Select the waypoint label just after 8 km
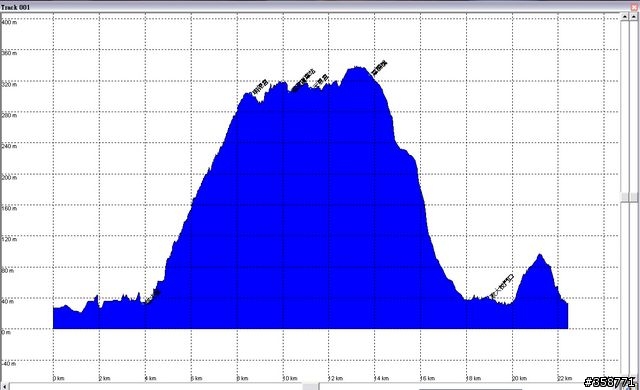Viewport: 640px width, 390px height. (x=260, y=88)
